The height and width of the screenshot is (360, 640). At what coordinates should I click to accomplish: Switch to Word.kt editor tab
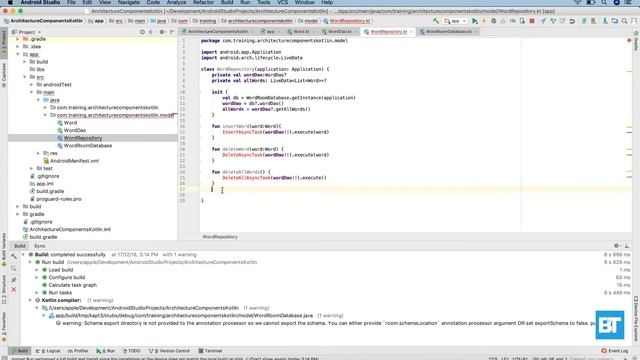[x=301, y=31]
